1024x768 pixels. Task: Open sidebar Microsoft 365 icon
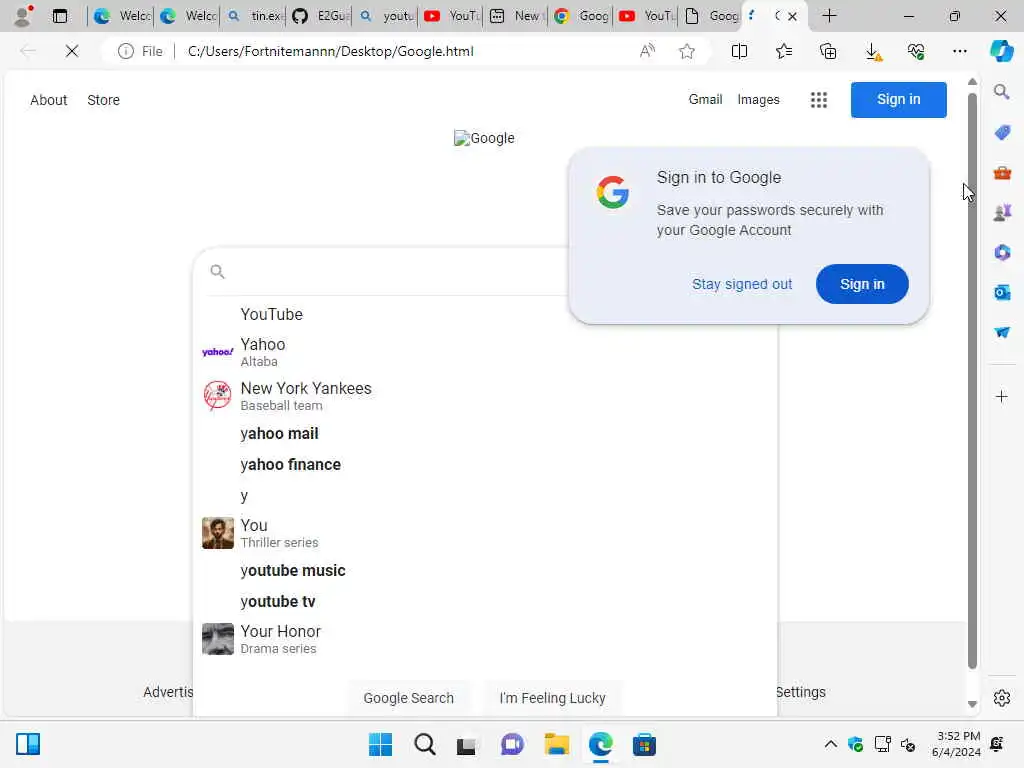[x=1002, y=252]
